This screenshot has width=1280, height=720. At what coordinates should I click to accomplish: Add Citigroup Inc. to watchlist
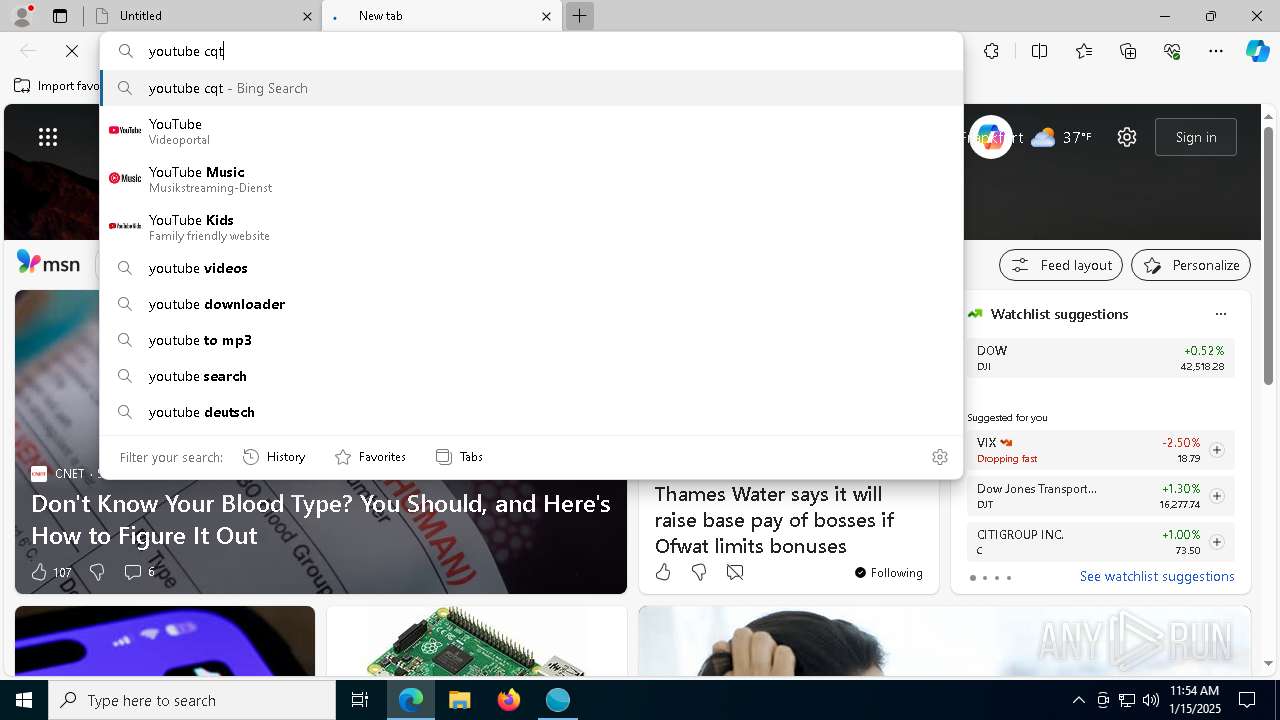point(1217,542)
